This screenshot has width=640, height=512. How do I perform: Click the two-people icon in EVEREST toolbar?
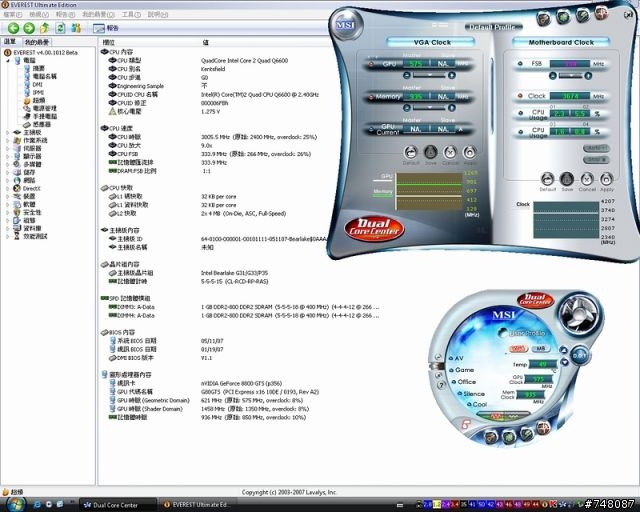tap(76, 28)
